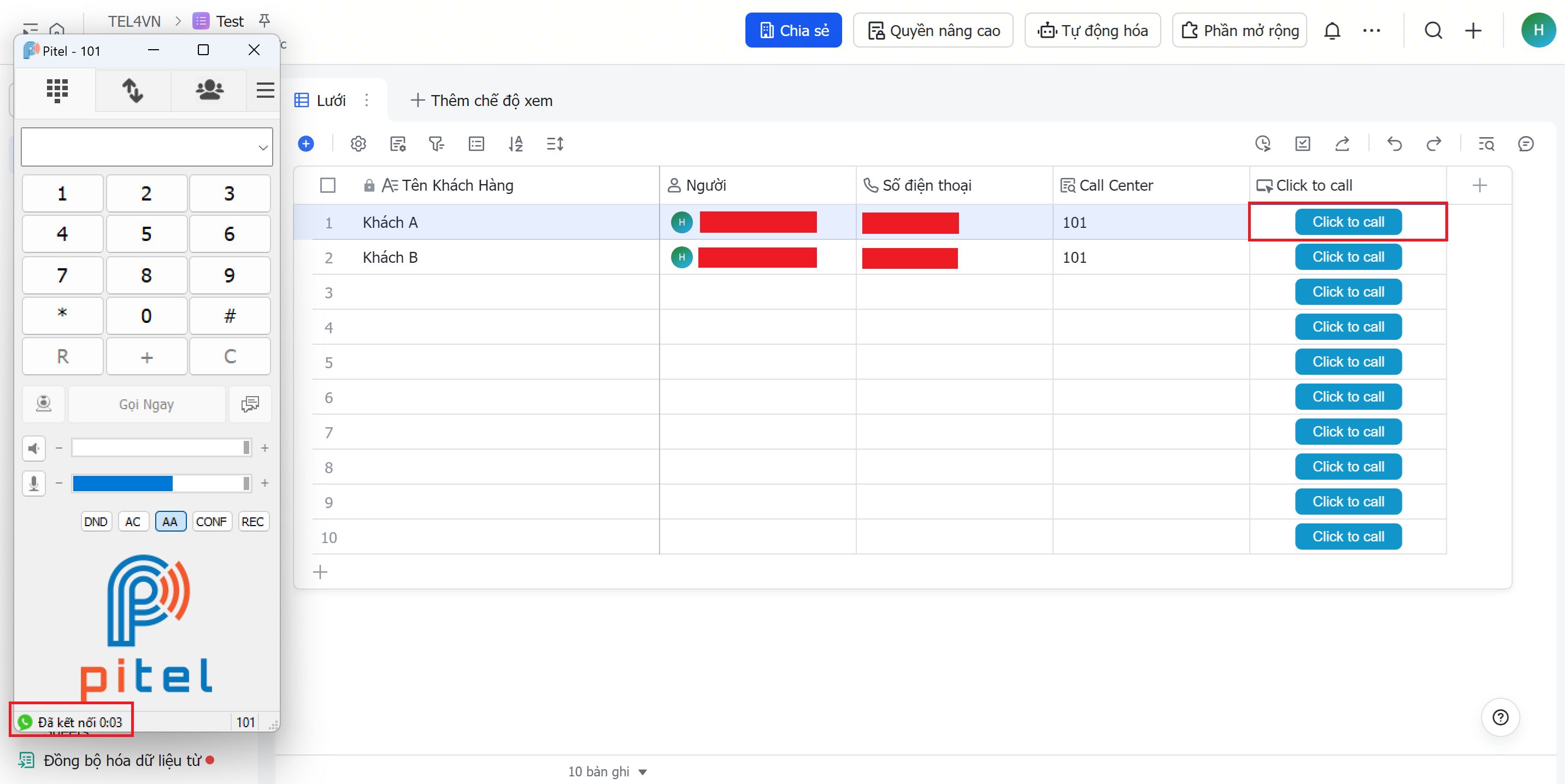Expand the phone number combo box dropdown

[262, 147]
